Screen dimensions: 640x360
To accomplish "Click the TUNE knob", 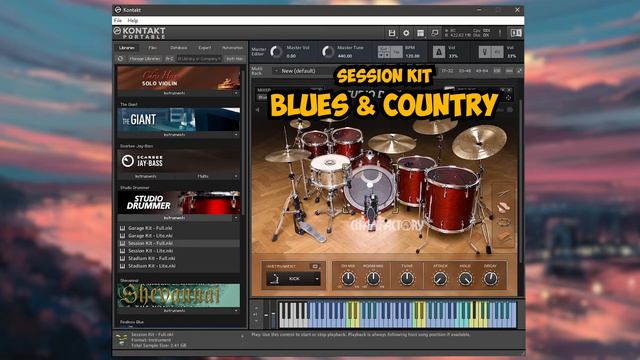I will (x=407, y=279).
